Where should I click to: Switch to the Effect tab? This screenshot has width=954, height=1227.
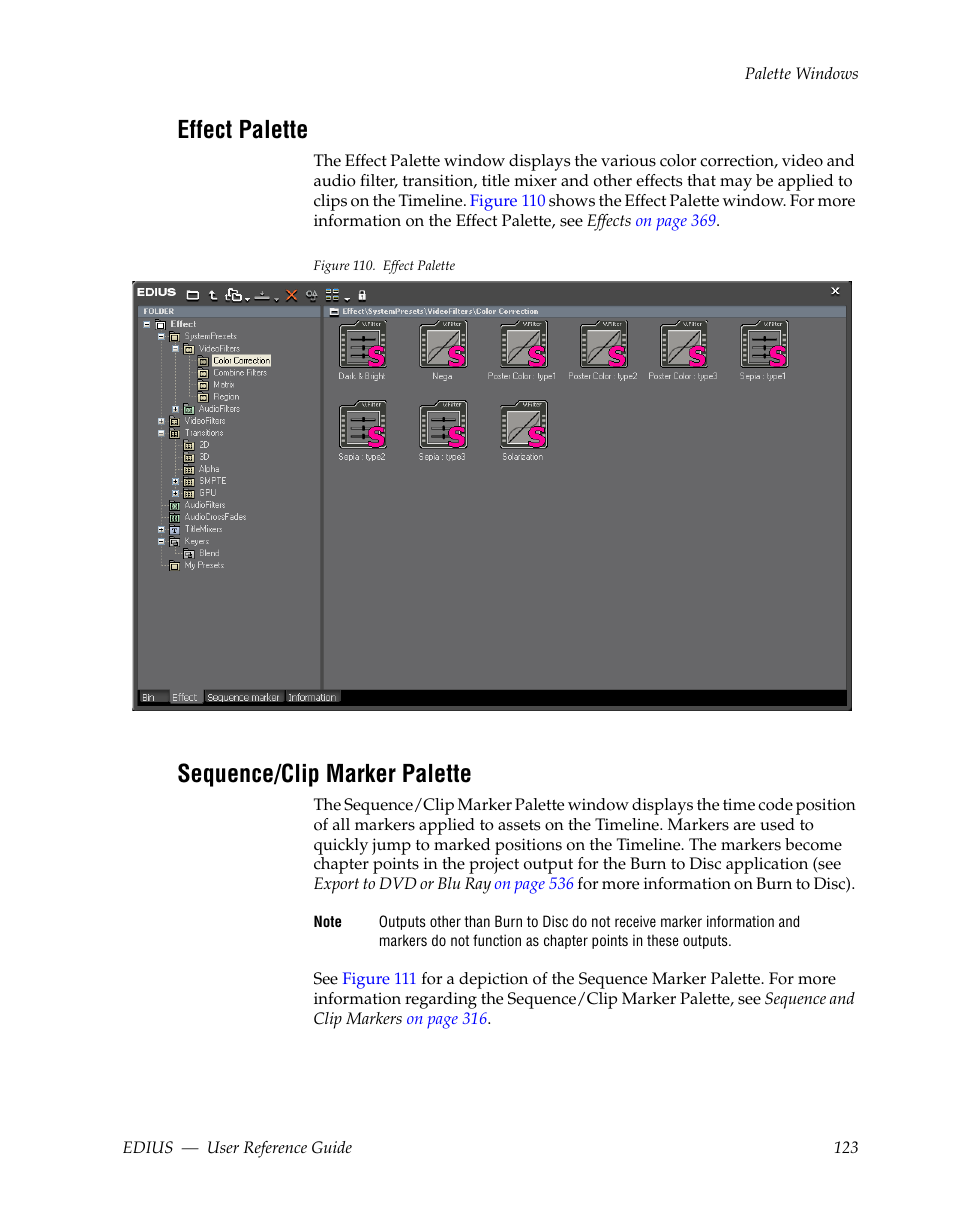(x=185, y=698)
